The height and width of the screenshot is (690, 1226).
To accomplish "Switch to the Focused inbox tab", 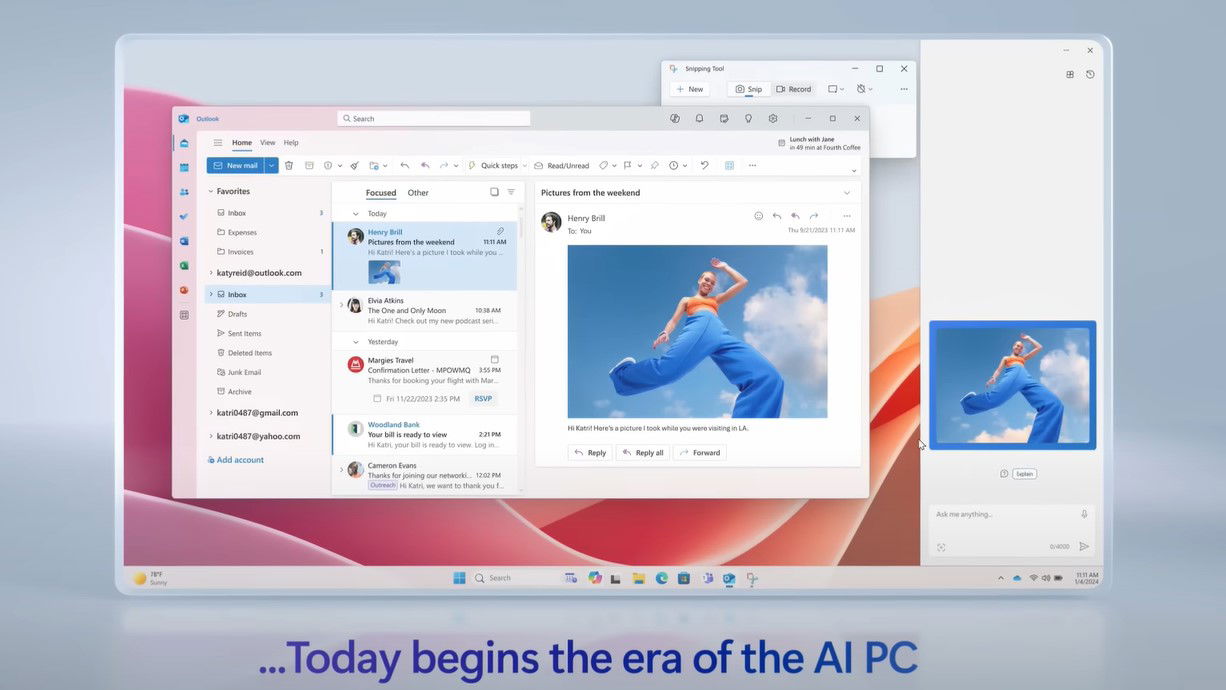I will click(381, 193).
